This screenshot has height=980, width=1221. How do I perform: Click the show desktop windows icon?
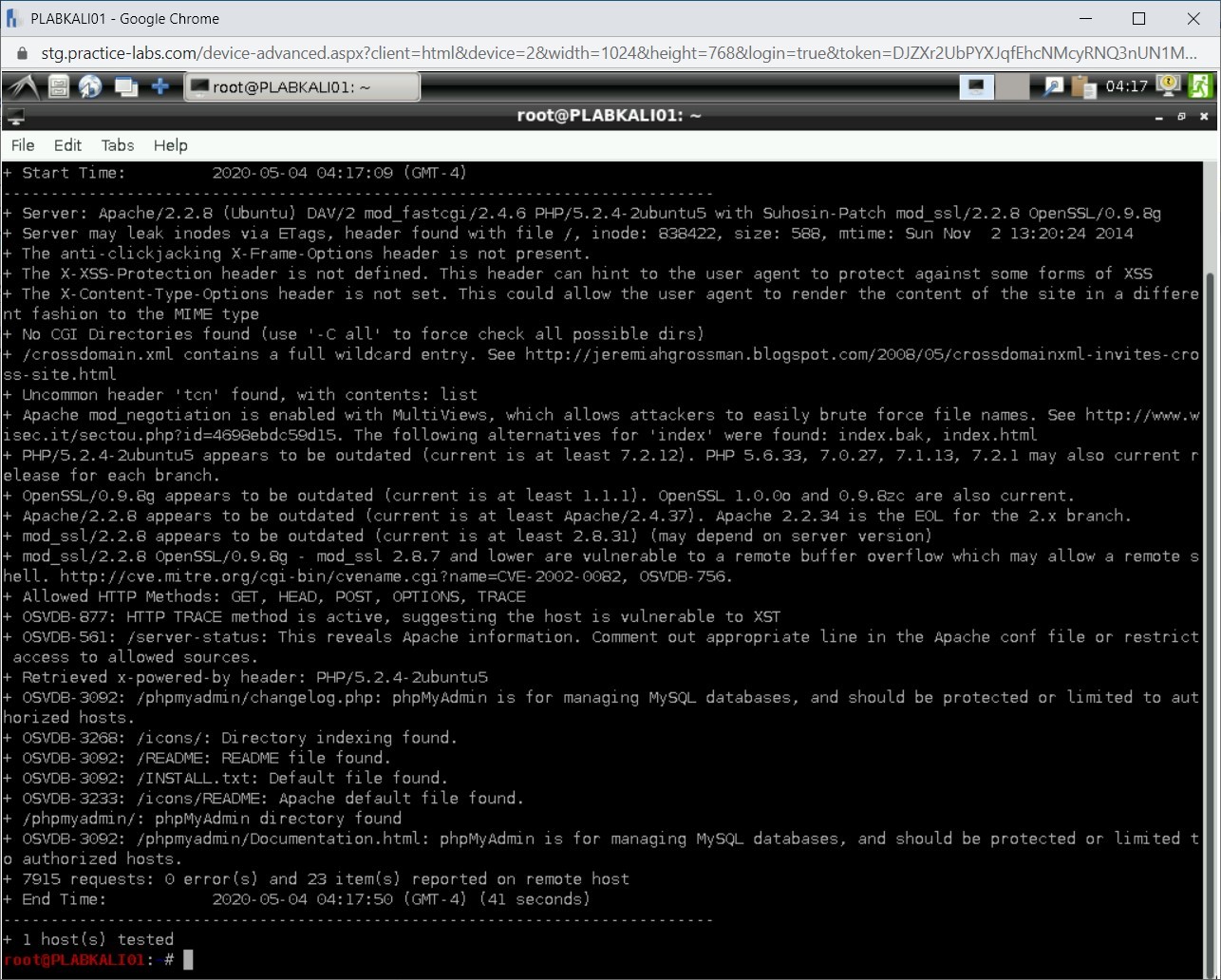pyautogui.click(x=125, y=86)
